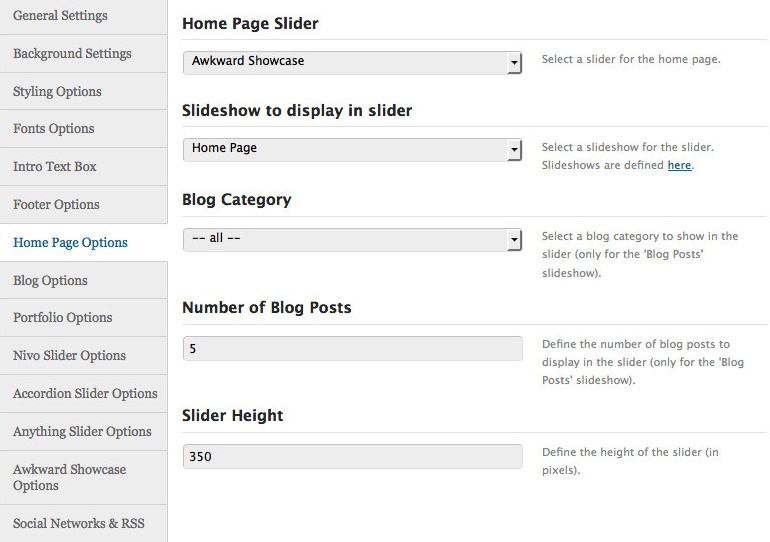770x542 pixels.
Task: Go to Nivo Slider Options
Action: [83, 355]
